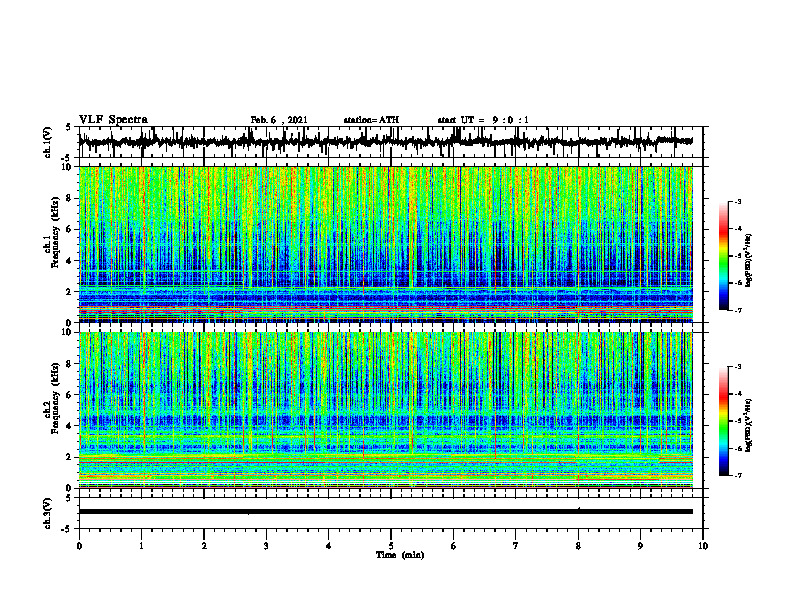Click time axis tick label "6"
Screen dimensions: 792x612
pyautogui.click(x=454, y=546)
